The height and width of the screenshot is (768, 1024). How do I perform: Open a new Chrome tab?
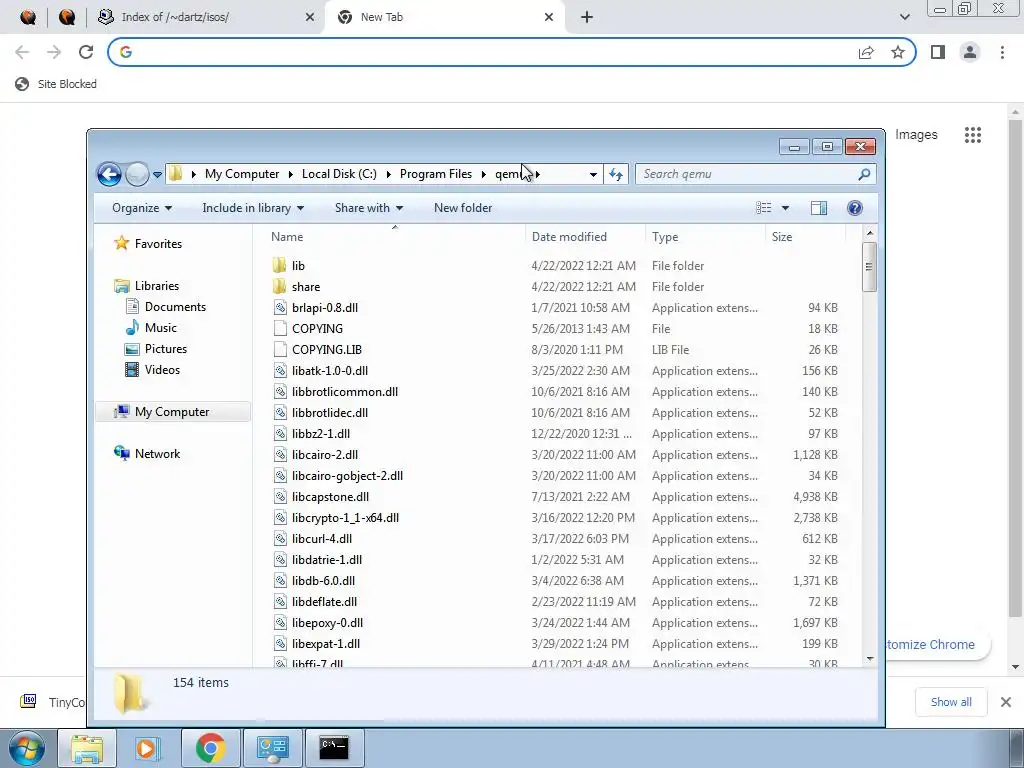[x=586, y=17]
